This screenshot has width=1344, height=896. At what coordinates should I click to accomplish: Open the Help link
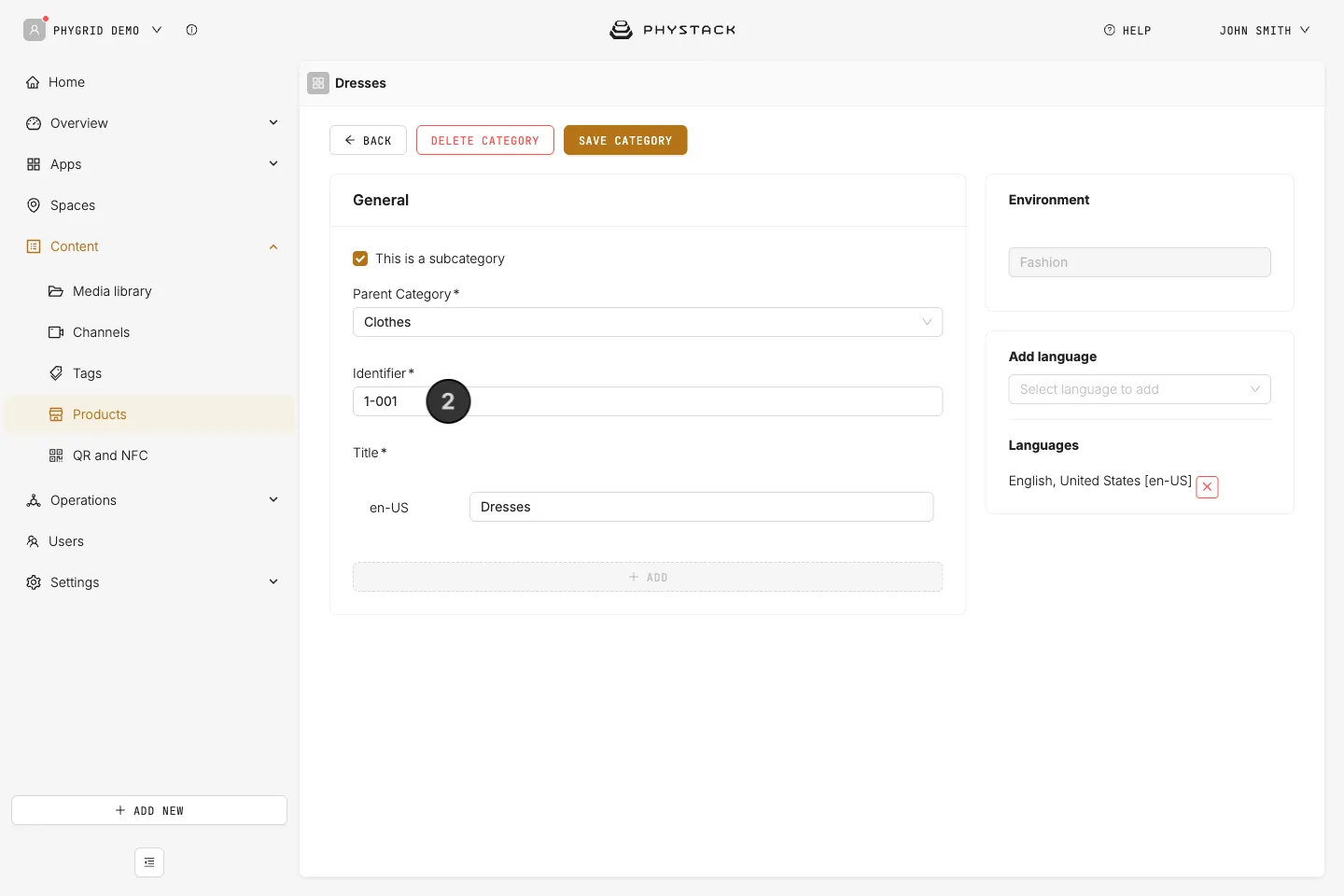coord(1127,30)
